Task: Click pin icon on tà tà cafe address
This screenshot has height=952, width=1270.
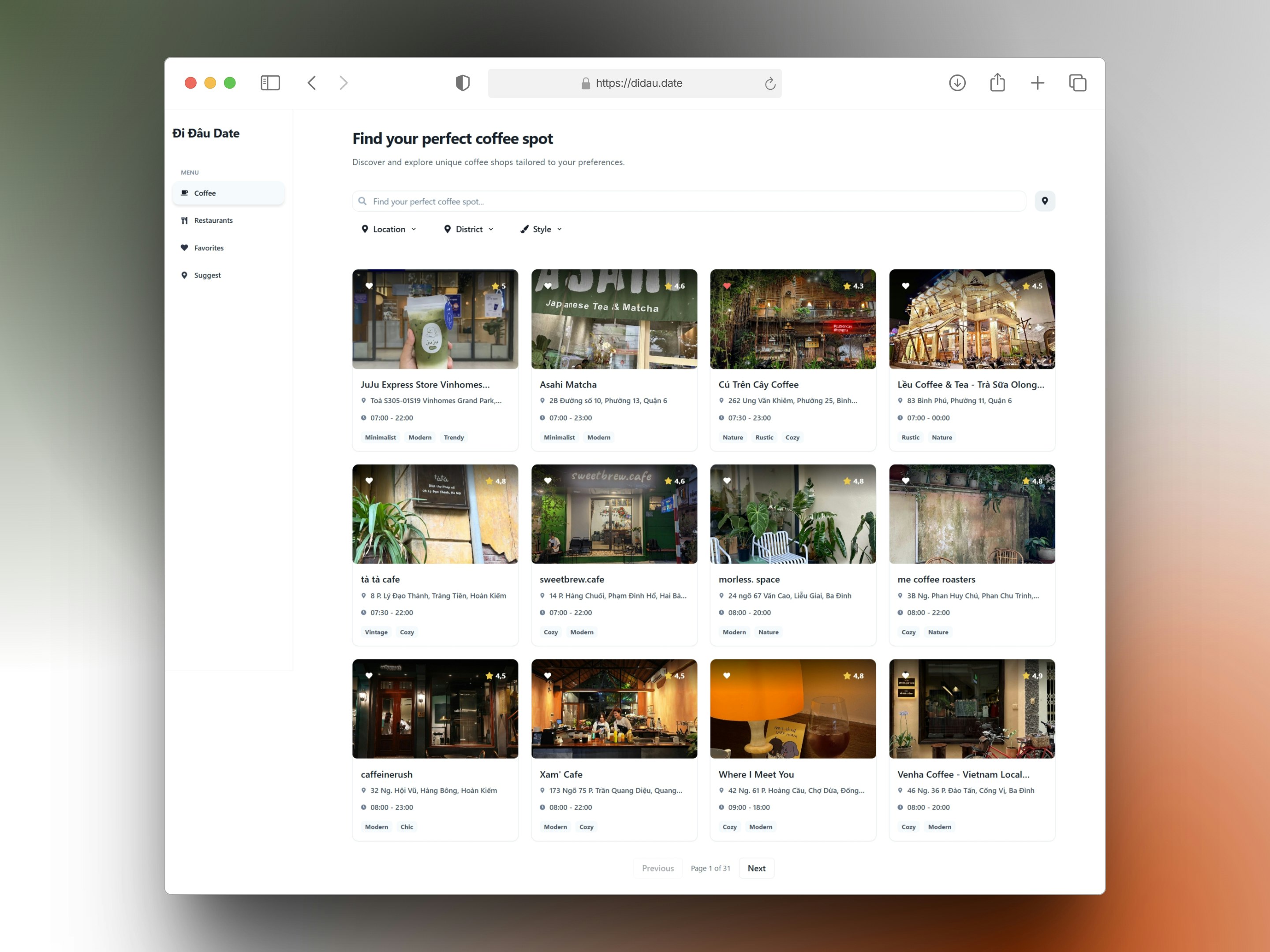Action: (363, 595)
